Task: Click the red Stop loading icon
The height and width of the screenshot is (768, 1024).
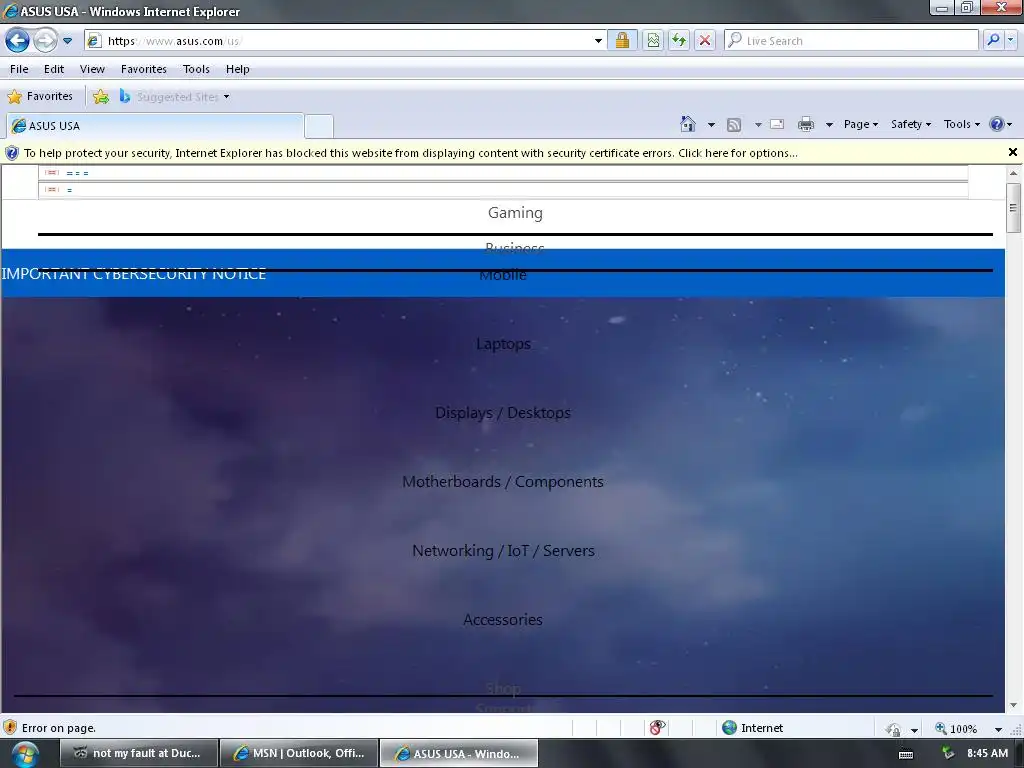Action: click(x=705, y=40)
